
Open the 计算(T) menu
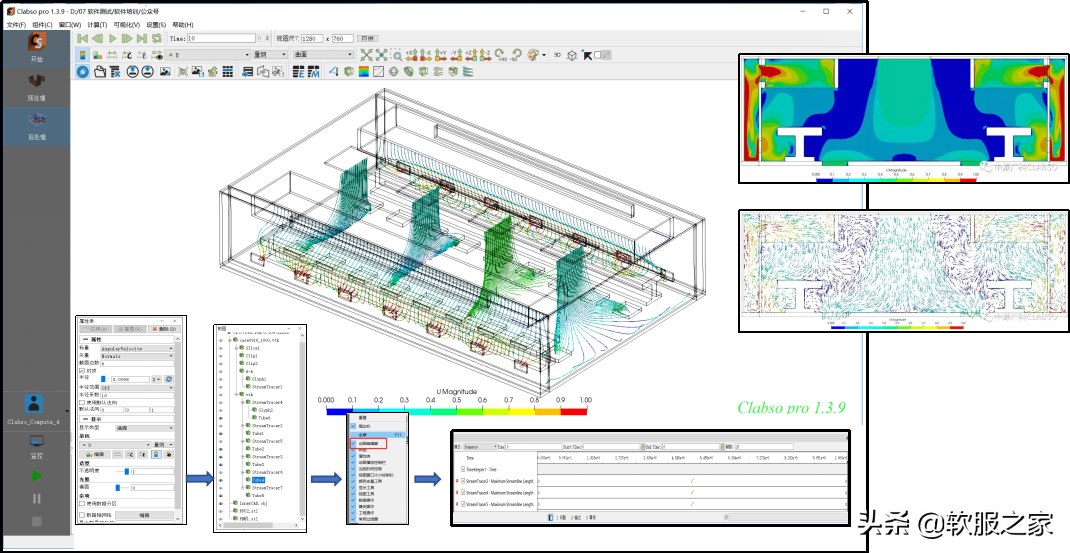(97, 24)
